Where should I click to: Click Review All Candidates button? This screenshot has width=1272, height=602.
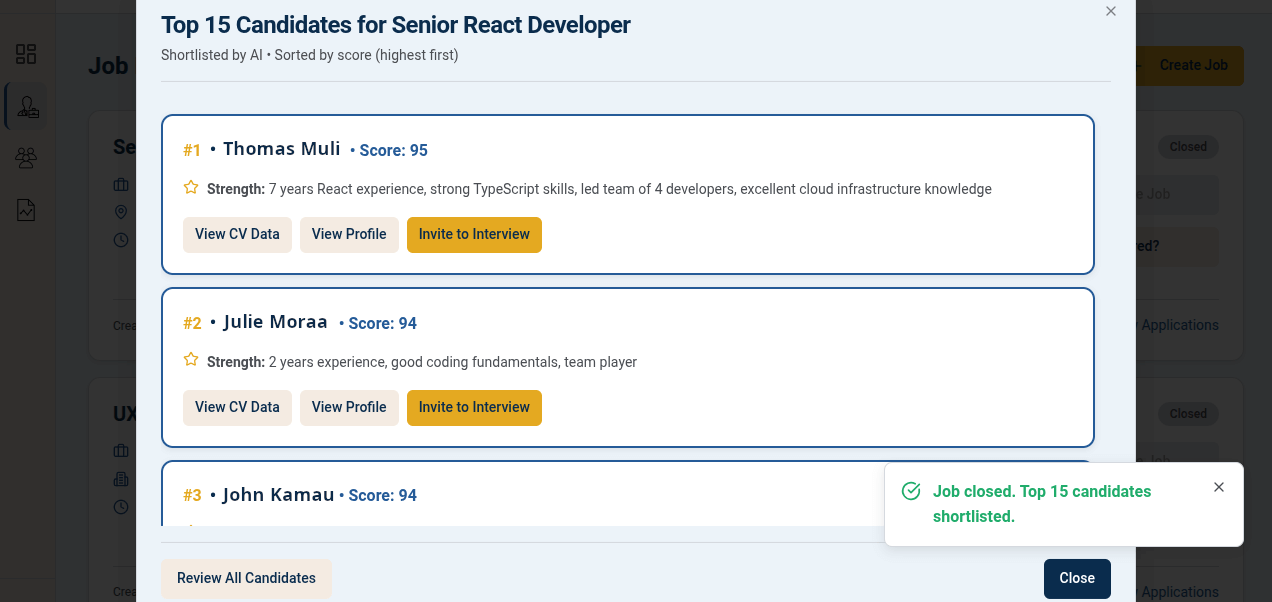pyautogui.click(x=246, y=578)
